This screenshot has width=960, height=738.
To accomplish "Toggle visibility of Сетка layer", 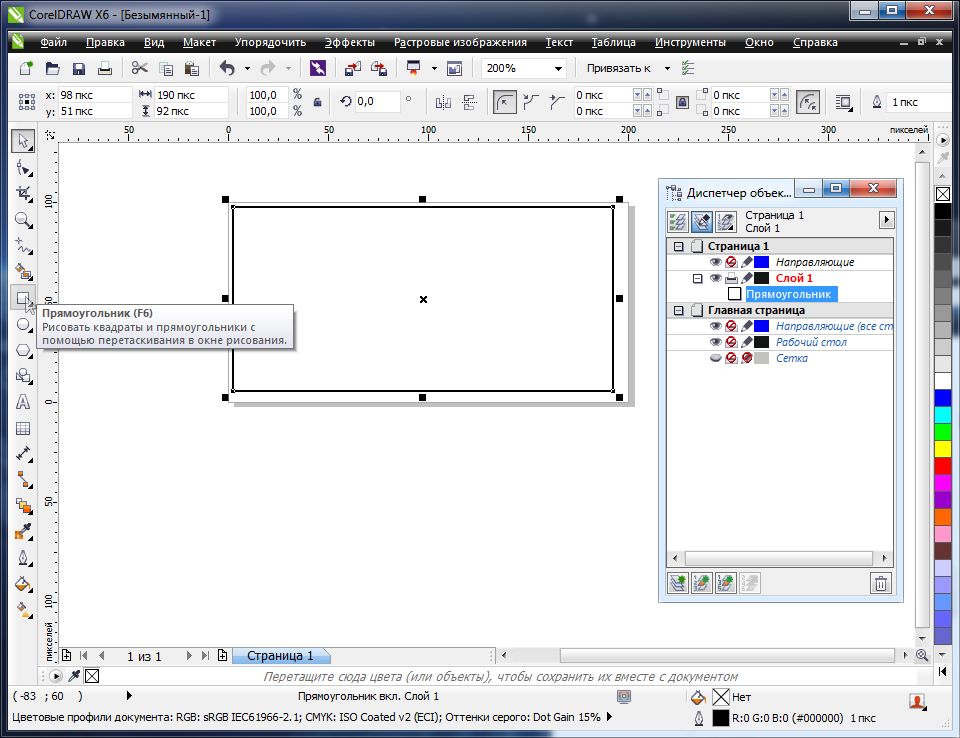I will point(715,358).
